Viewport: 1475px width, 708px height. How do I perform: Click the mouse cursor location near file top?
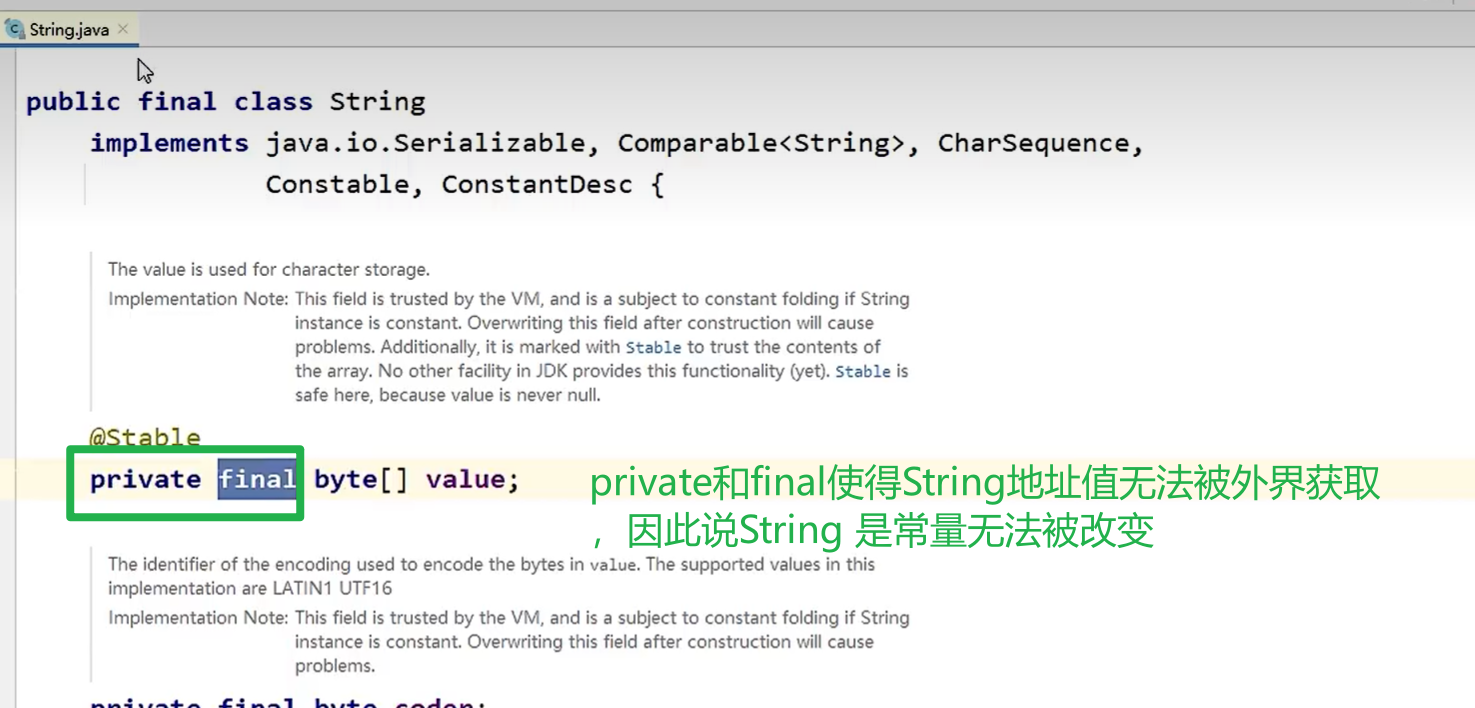(144, 70)
